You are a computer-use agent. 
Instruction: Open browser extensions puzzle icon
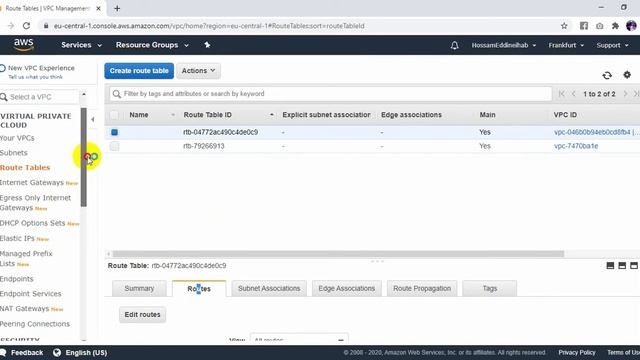click(x=615, y=26)
